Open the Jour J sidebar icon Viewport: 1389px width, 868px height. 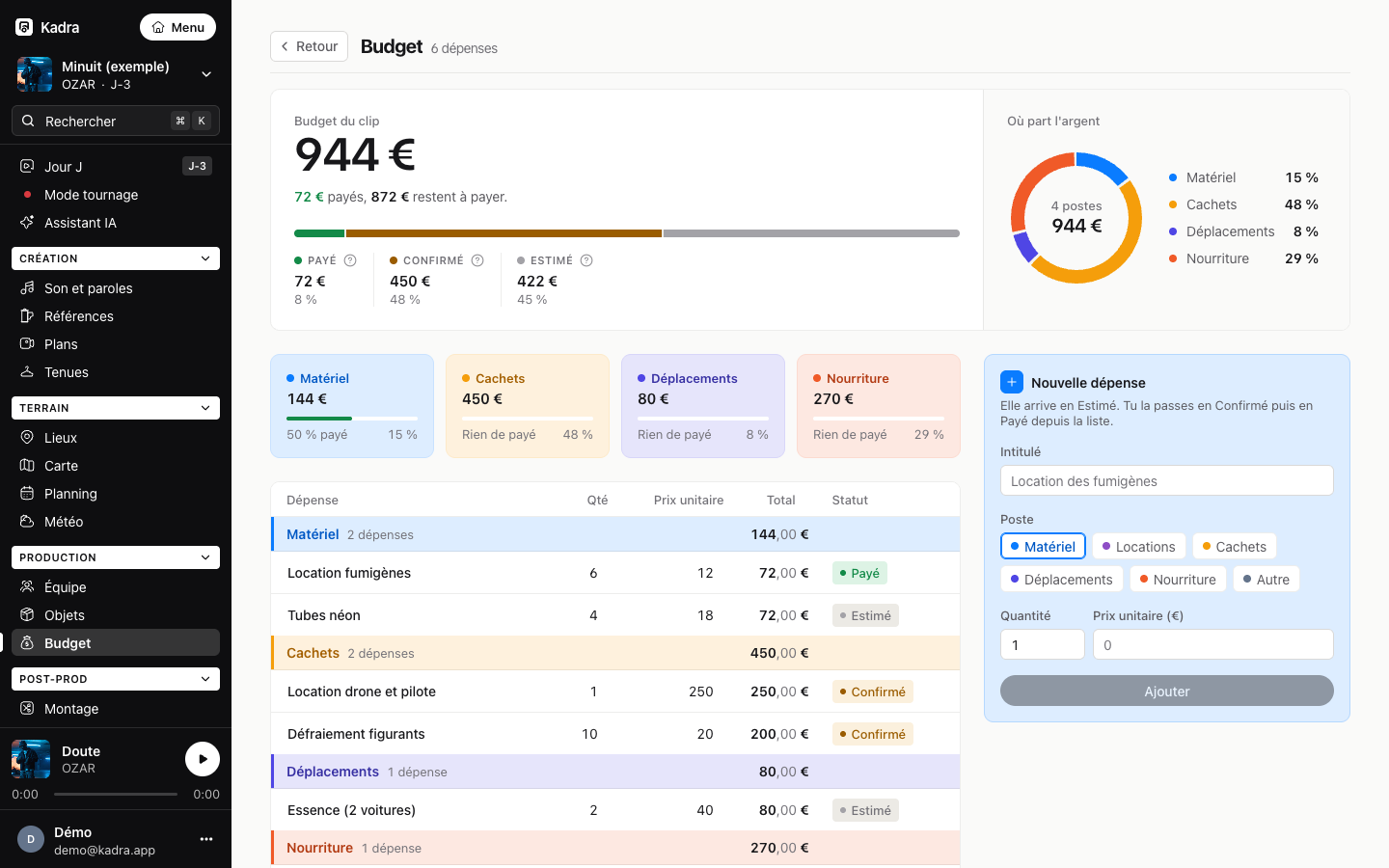pos(27,167)
